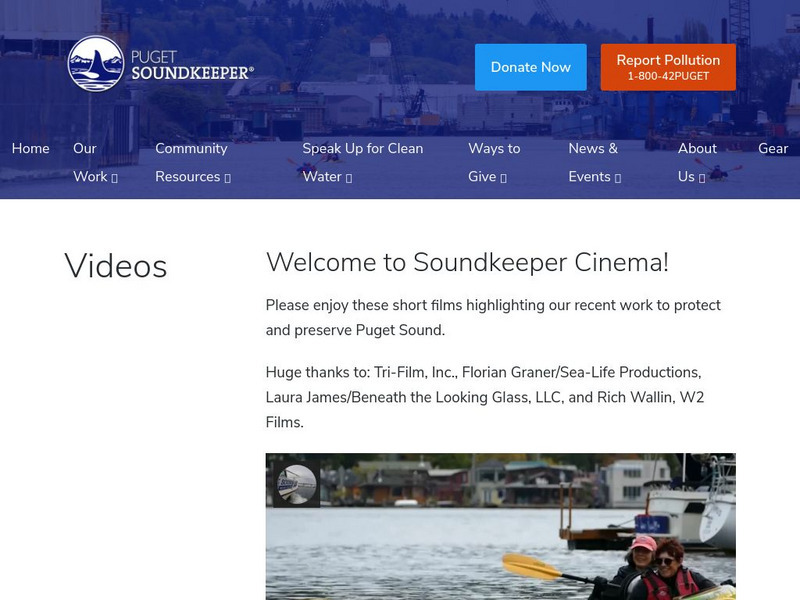
Task: Click the 1-800-42PUGET phone text
Action: click(666, 74)
